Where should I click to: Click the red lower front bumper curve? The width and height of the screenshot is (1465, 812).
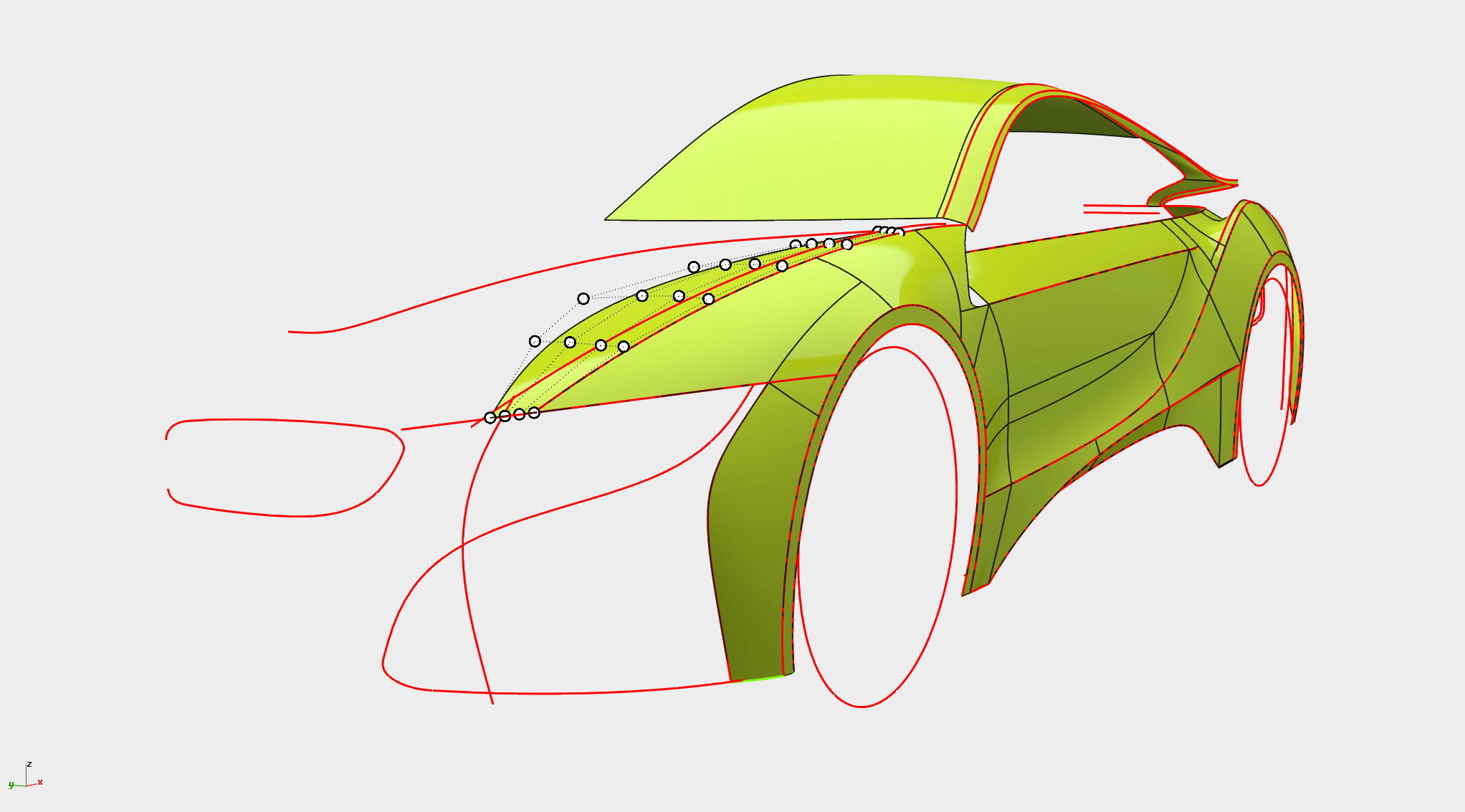tap(573, 693)
